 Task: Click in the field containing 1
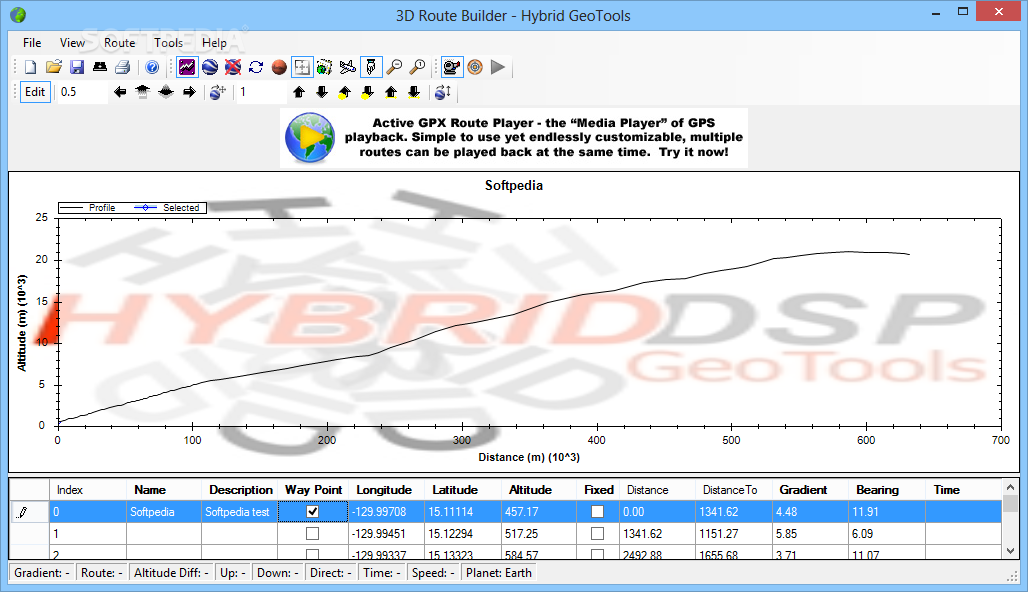click(x=261, y=92)
